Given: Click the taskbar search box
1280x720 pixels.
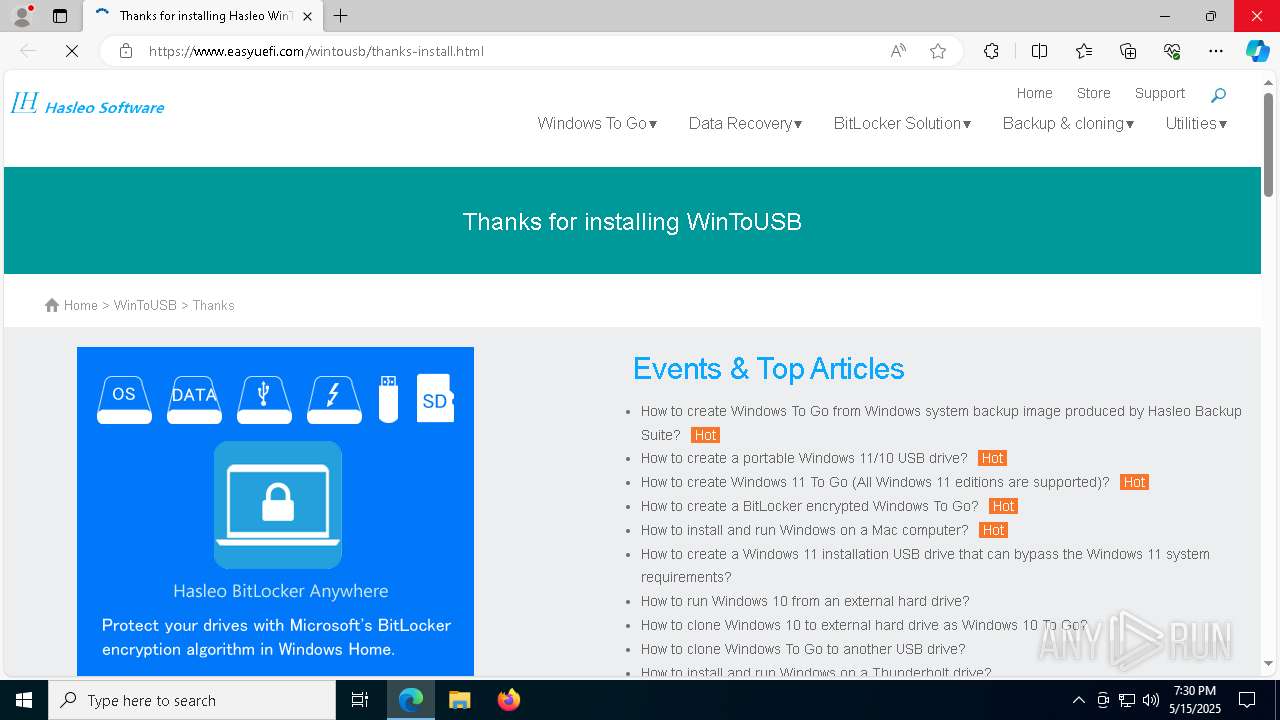Looking at the screenshot, I should point(192,700).
